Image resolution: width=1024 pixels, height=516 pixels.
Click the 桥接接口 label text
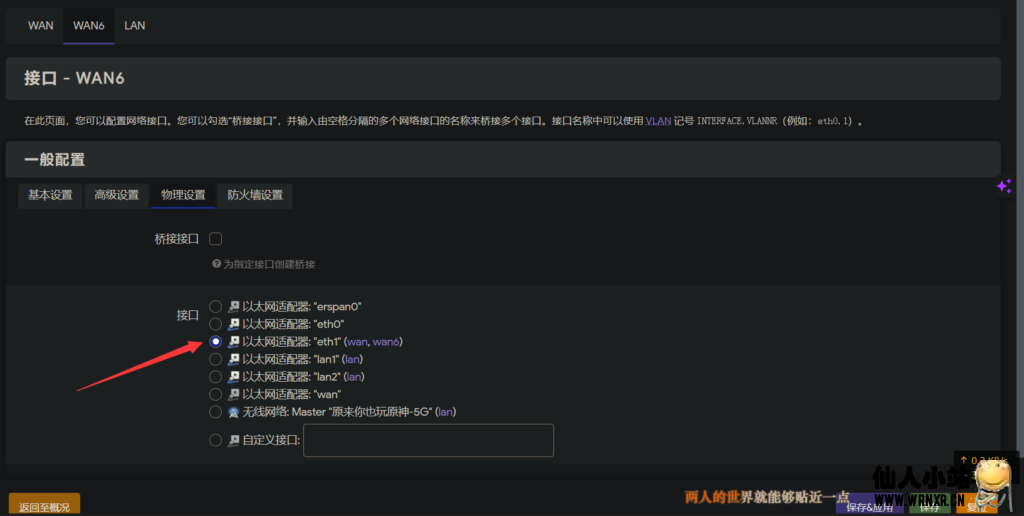pyautogui.click(x=176, y=239)
